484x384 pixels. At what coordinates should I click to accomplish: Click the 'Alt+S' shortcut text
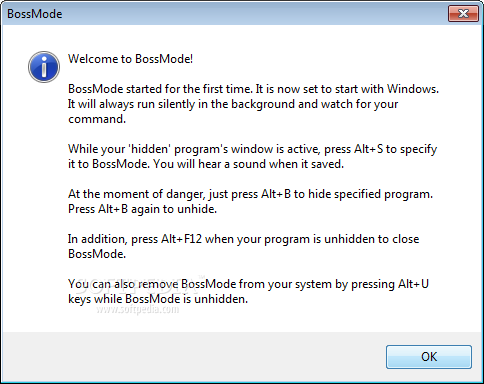coord(368,149)
